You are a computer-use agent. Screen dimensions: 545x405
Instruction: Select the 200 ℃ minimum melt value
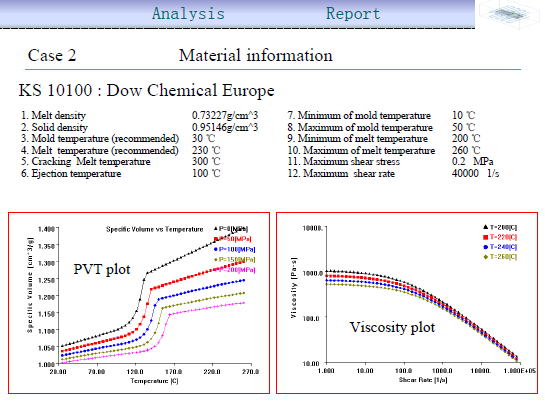[x=466, y=139]
